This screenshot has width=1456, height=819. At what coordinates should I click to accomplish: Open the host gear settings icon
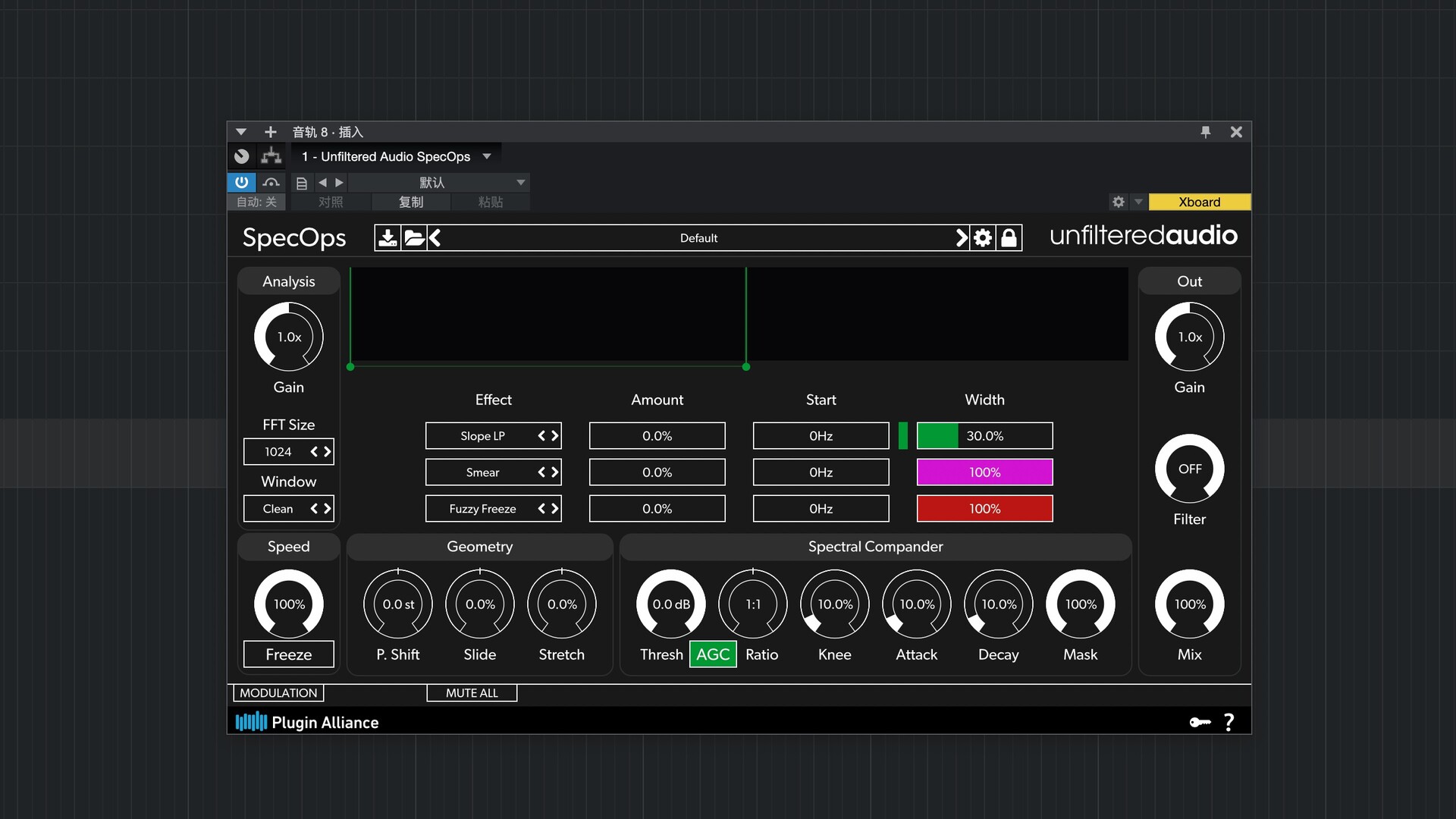point(1119,202)
